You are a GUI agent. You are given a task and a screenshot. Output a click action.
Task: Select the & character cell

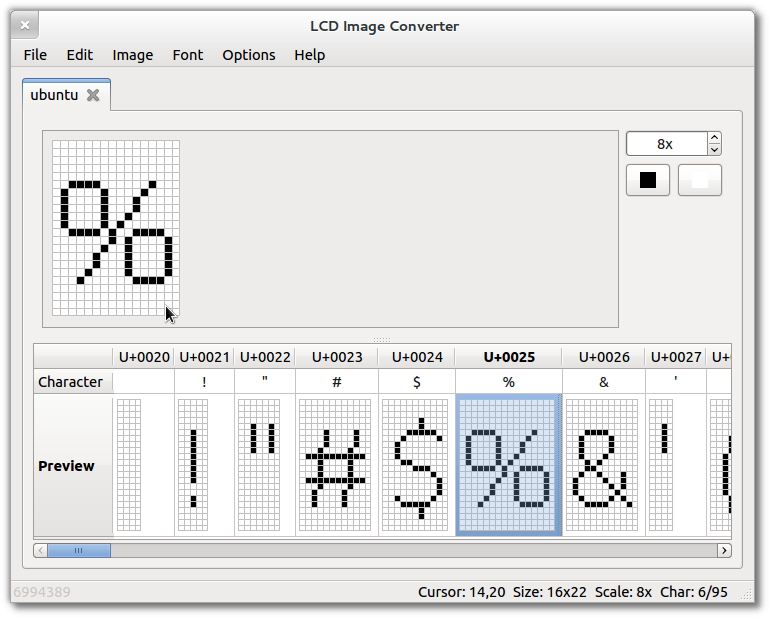[604, 382]
